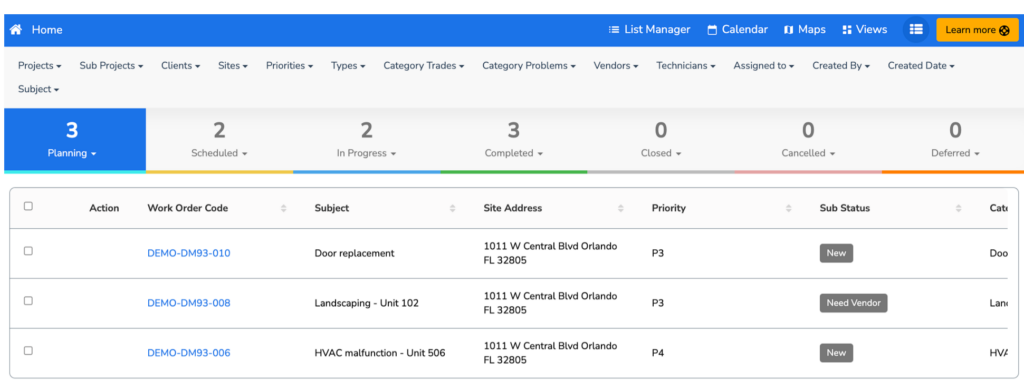Image resolution: width=1024 pixels, height=390 pixels.
Task: Sort by Work Order Code arrows
Action: pos(283,208)
